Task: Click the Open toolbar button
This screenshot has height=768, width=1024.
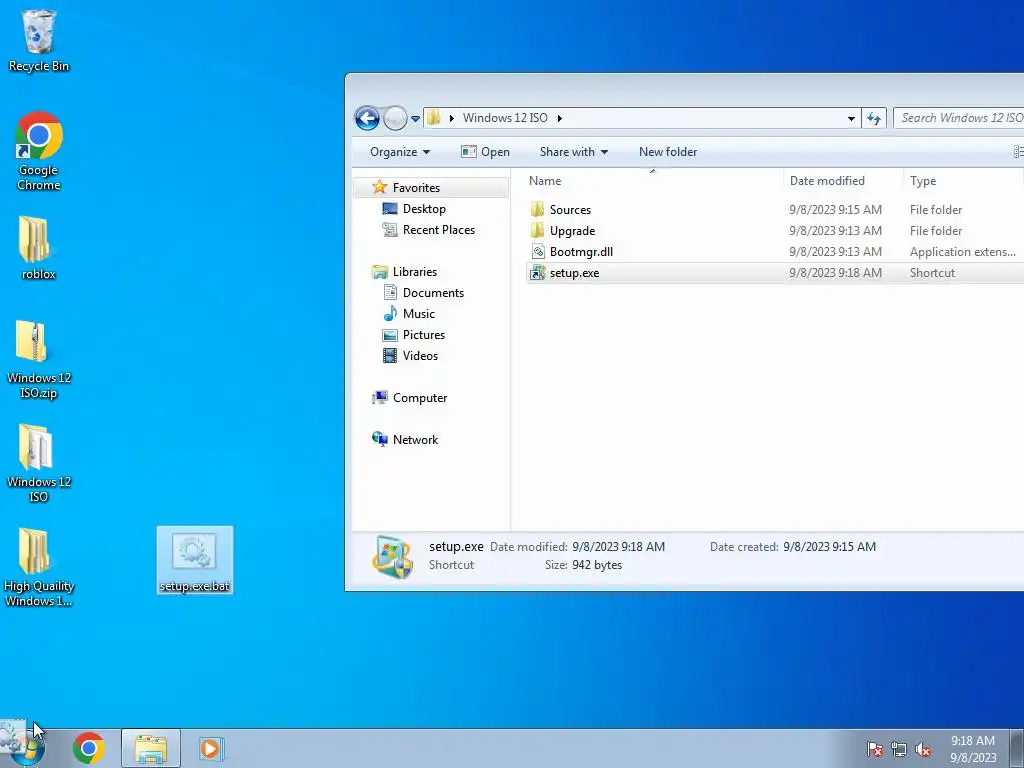Action: coord(485,152)
